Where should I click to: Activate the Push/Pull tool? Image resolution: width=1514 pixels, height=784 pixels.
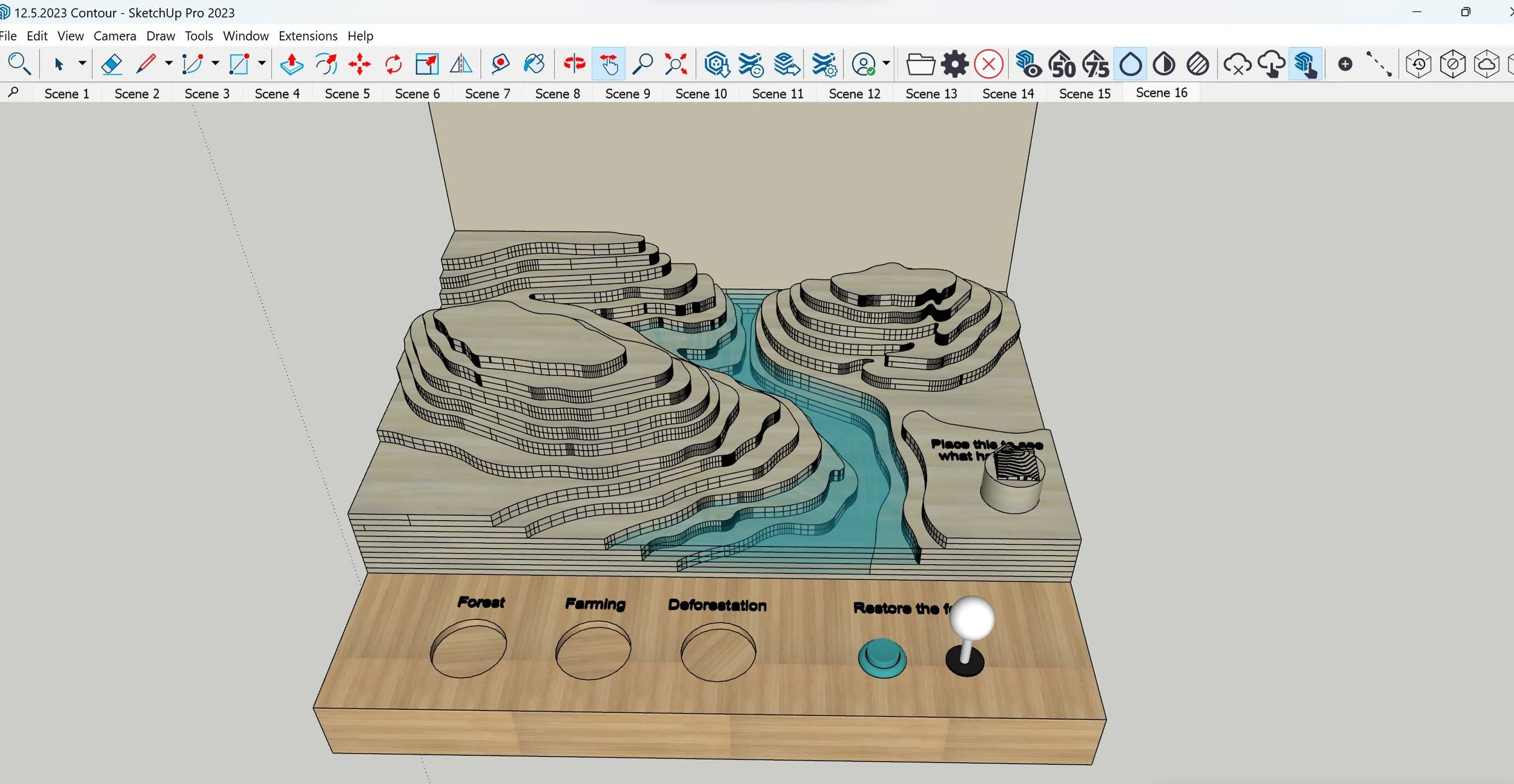point(292,64)
